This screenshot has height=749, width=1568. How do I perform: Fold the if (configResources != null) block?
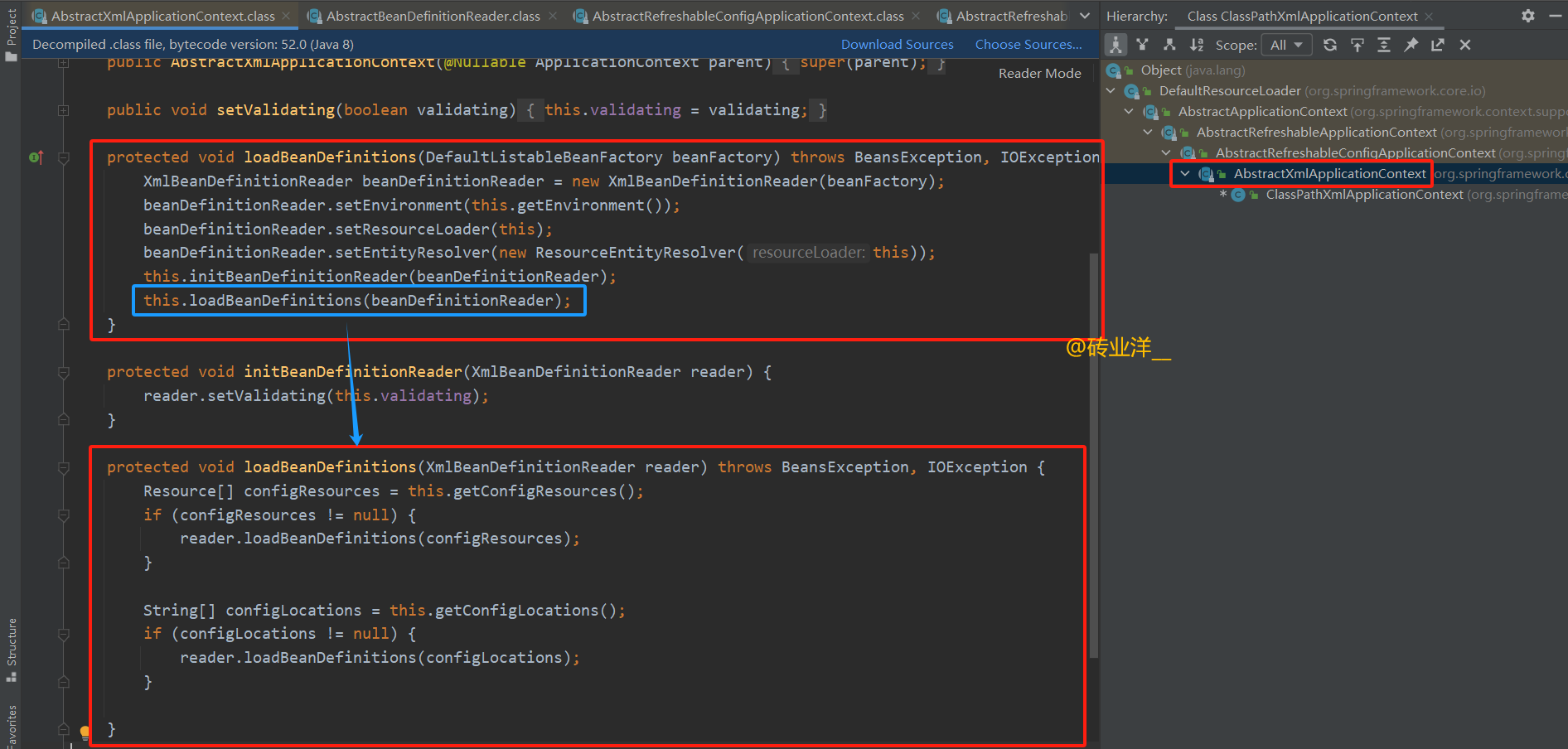[x=64, y=515]
